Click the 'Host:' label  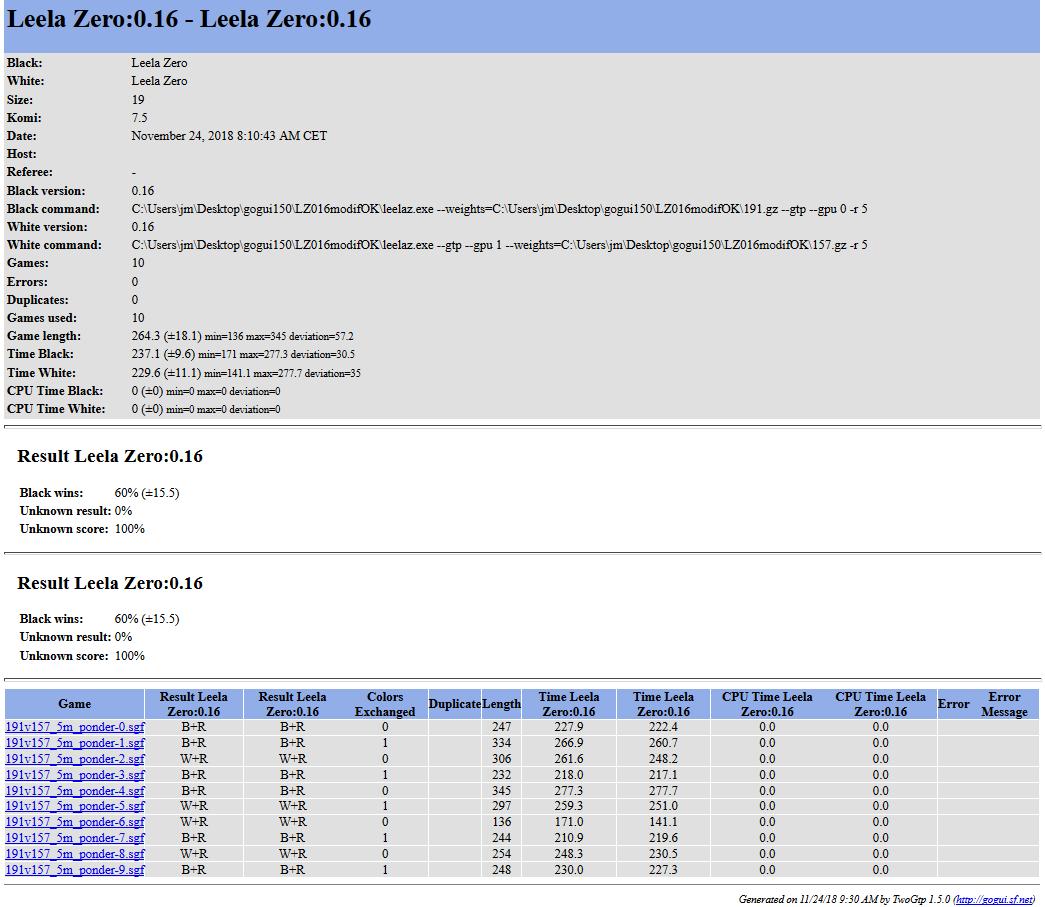point(22,154)
